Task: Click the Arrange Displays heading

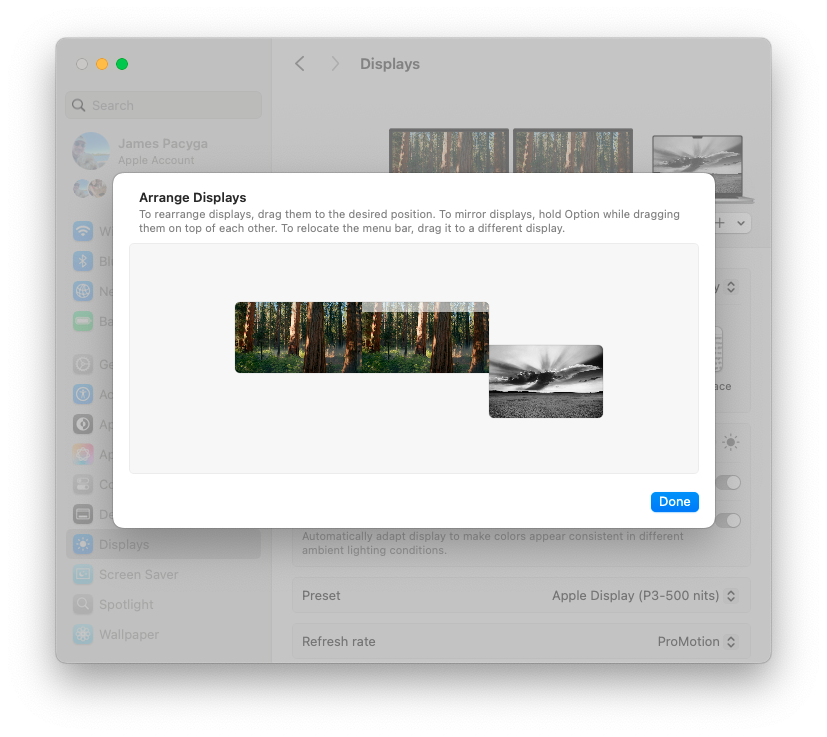Action: point(193,197)
